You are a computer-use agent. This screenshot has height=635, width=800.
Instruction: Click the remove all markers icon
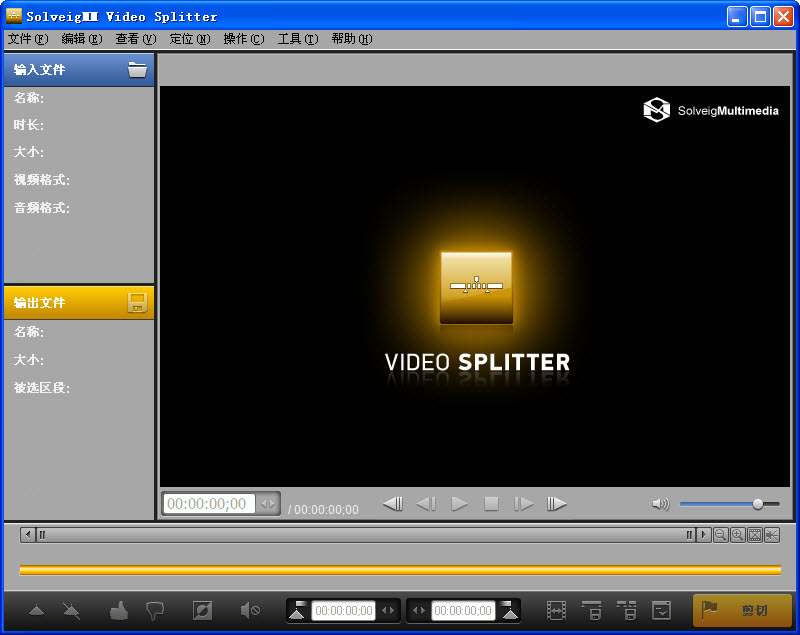click(69, 610)
